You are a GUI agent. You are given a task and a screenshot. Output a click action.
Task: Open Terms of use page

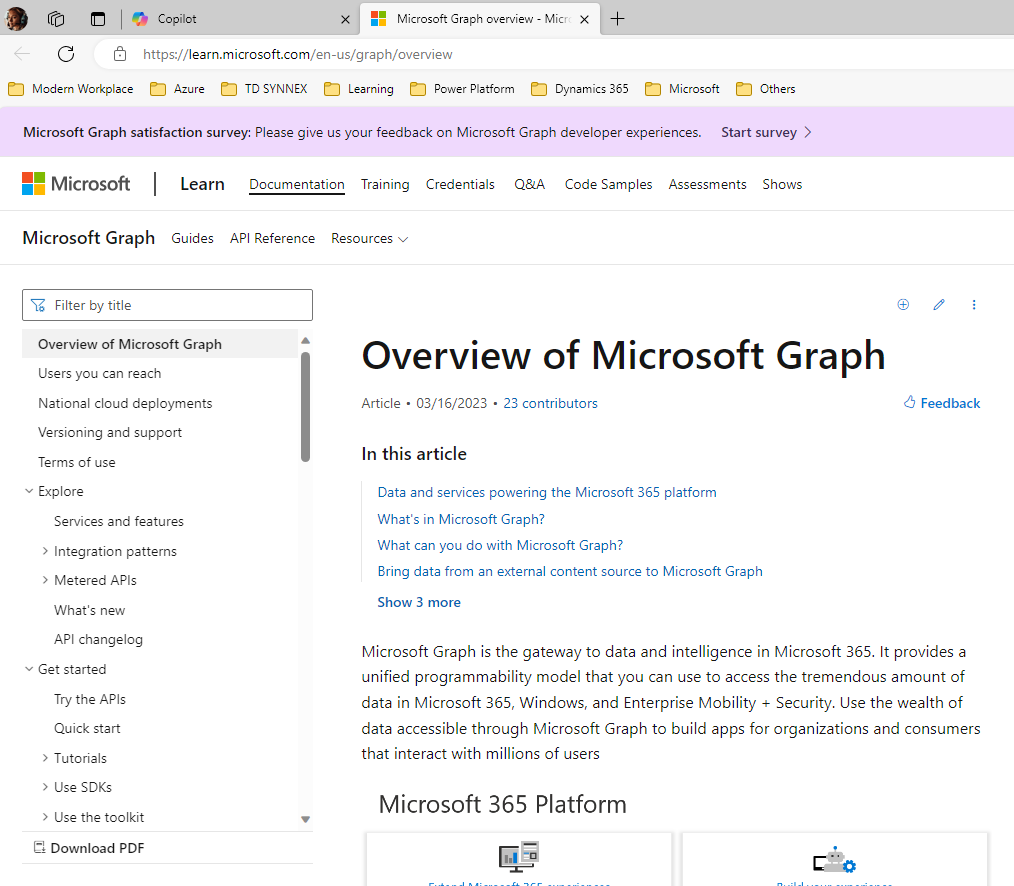[x=76, y=462]
